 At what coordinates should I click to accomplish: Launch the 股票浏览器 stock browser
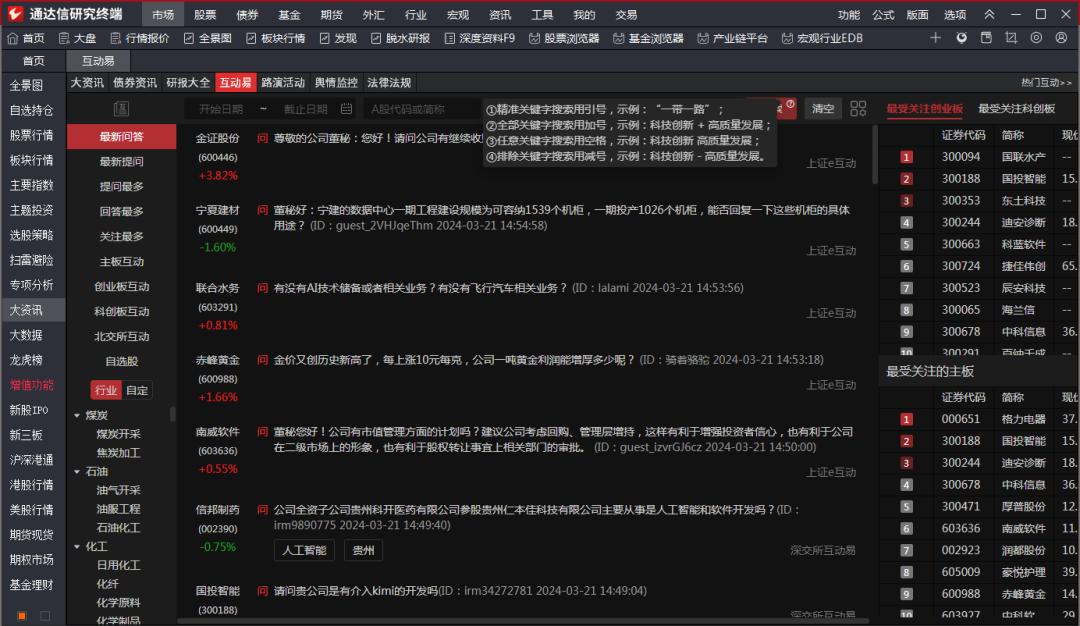(564, 39)
